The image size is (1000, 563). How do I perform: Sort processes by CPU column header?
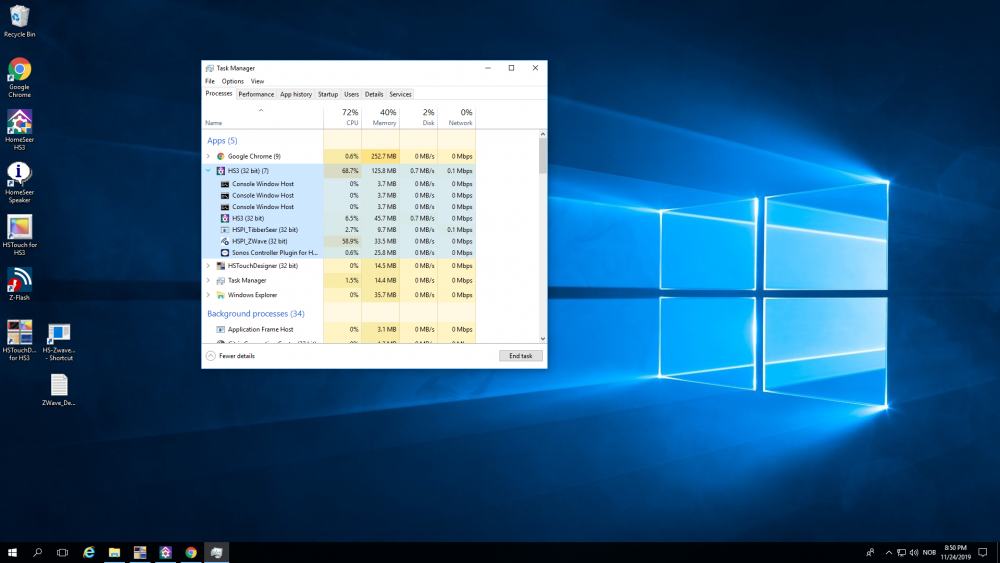348,116
